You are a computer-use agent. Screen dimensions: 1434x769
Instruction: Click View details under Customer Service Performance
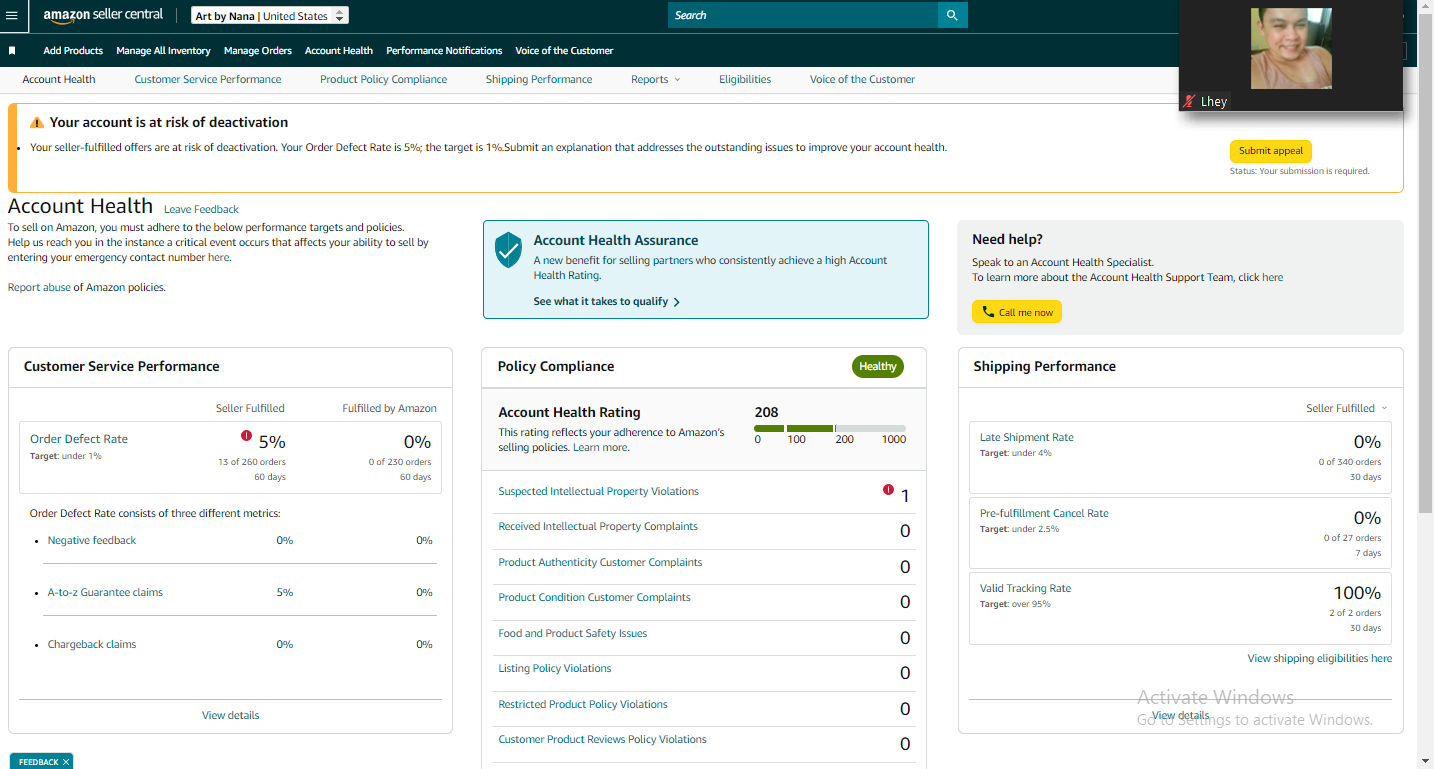[x=230, y=715]
